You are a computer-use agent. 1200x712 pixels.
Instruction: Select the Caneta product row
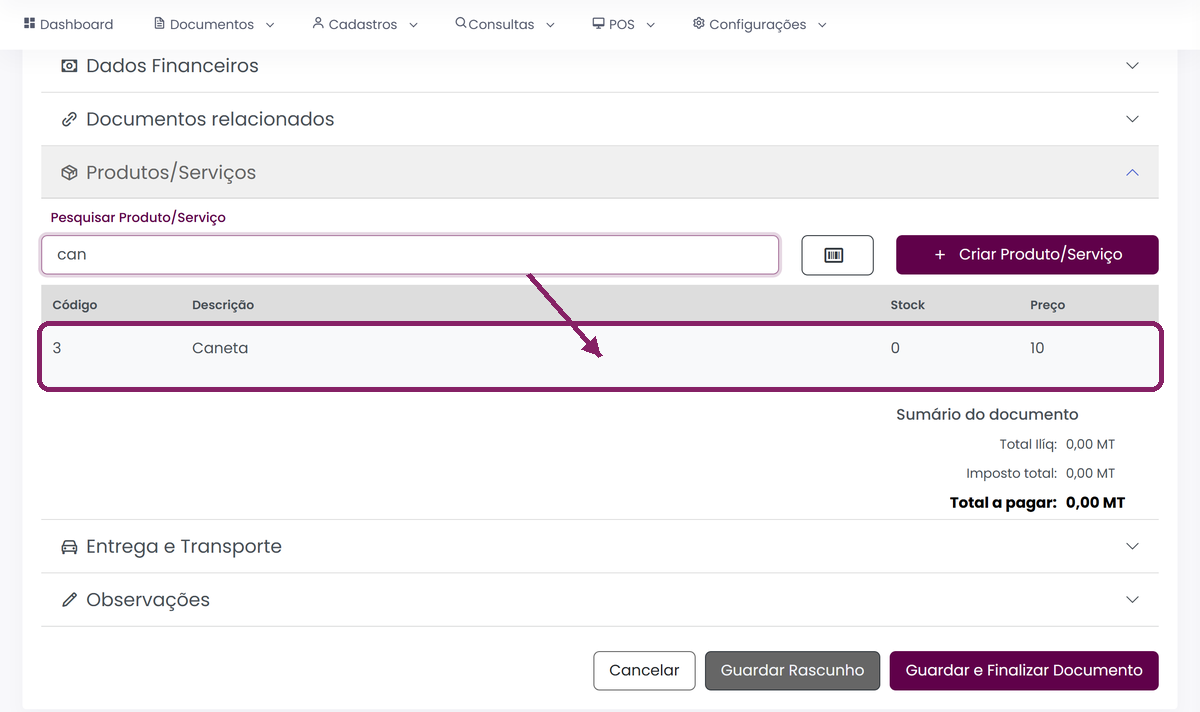coord(600,356)
